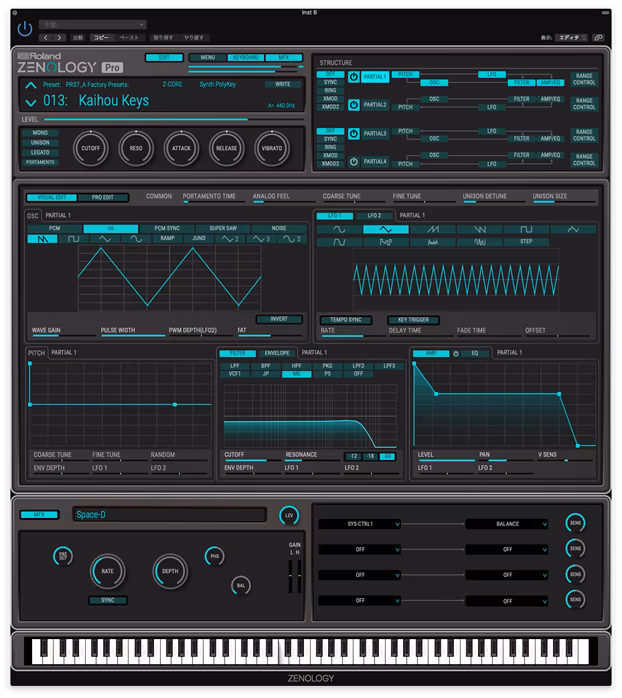The image size is (622, 698).
Task: Click the ペースト button
Action: pos(129,38)
